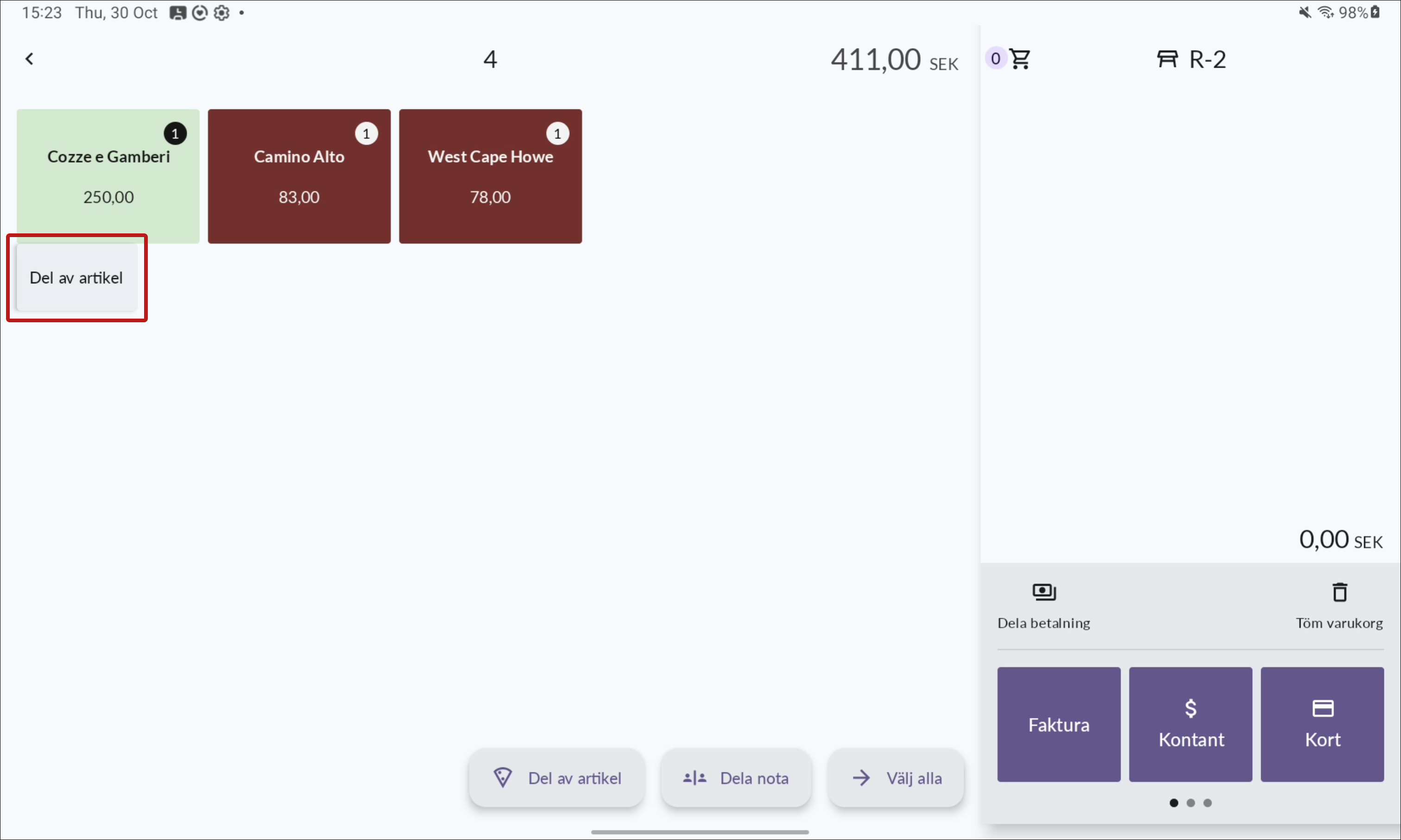
Task: Pay with Faktura invoice button
Action: [1059, 724]
